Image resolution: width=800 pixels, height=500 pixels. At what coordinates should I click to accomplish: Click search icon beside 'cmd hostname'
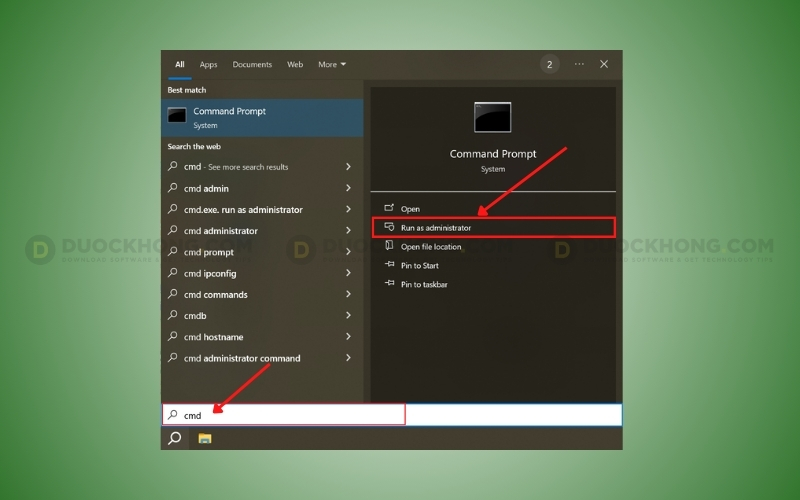coord(172,336)
